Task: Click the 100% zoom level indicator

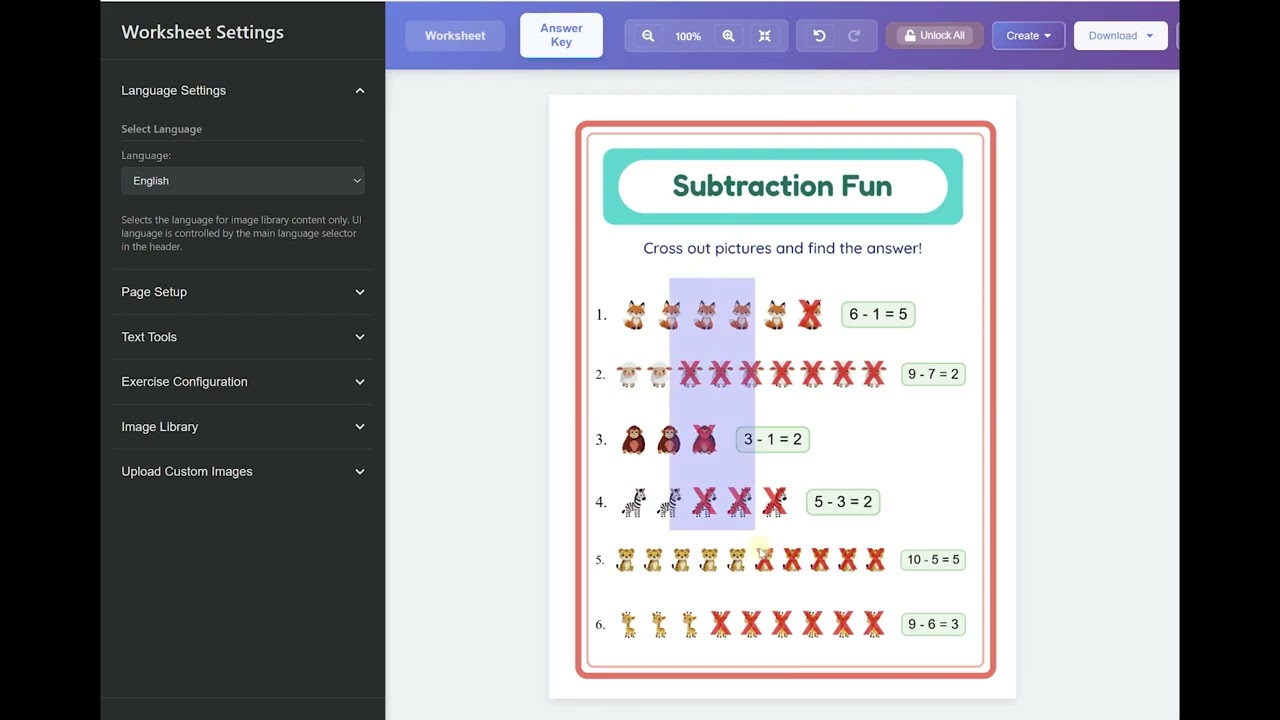Action: coord(688,36)
